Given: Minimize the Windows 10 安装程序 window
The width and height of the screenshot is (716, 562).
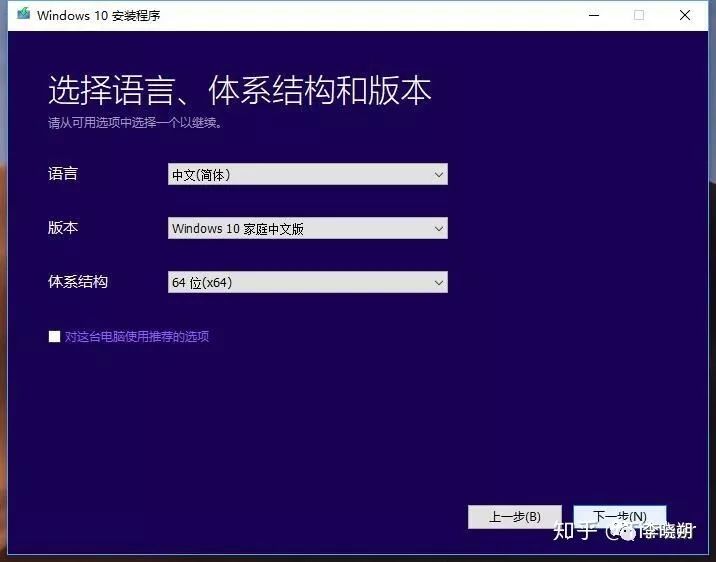Looking at the screenshot, I should 594,15.
